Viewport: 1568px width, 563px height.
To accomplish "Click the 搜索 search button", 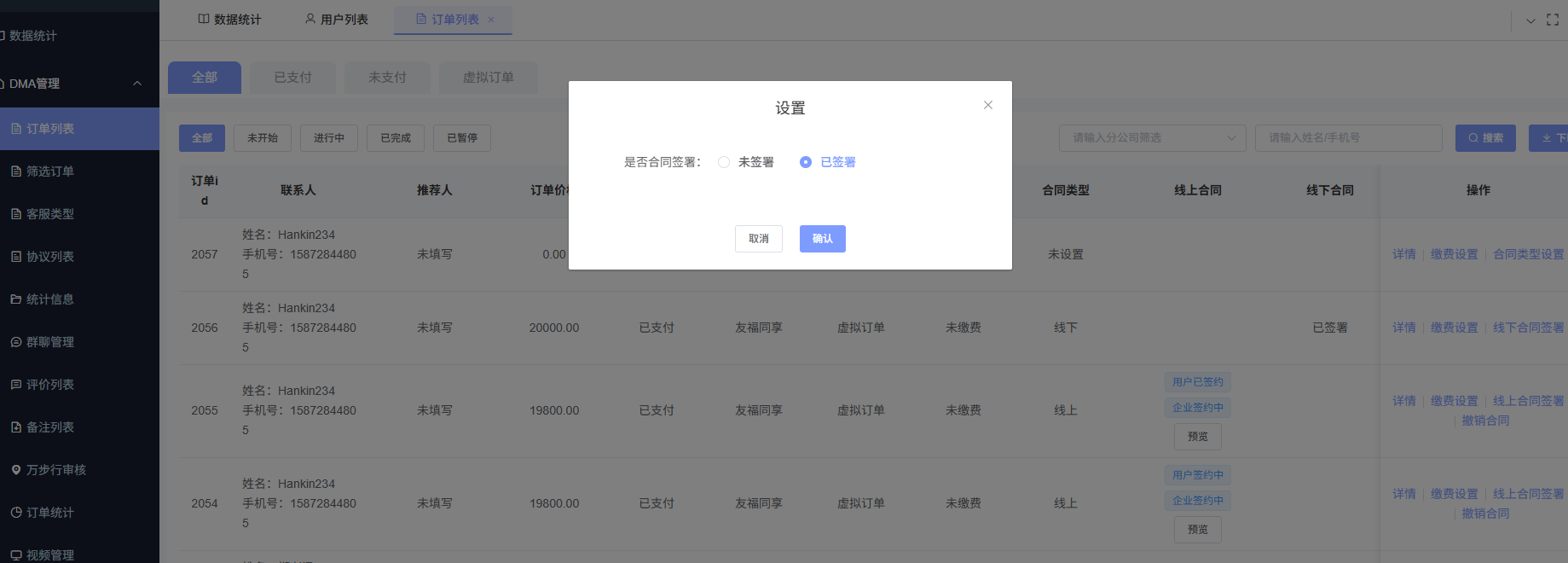I will coord(1484,138).
